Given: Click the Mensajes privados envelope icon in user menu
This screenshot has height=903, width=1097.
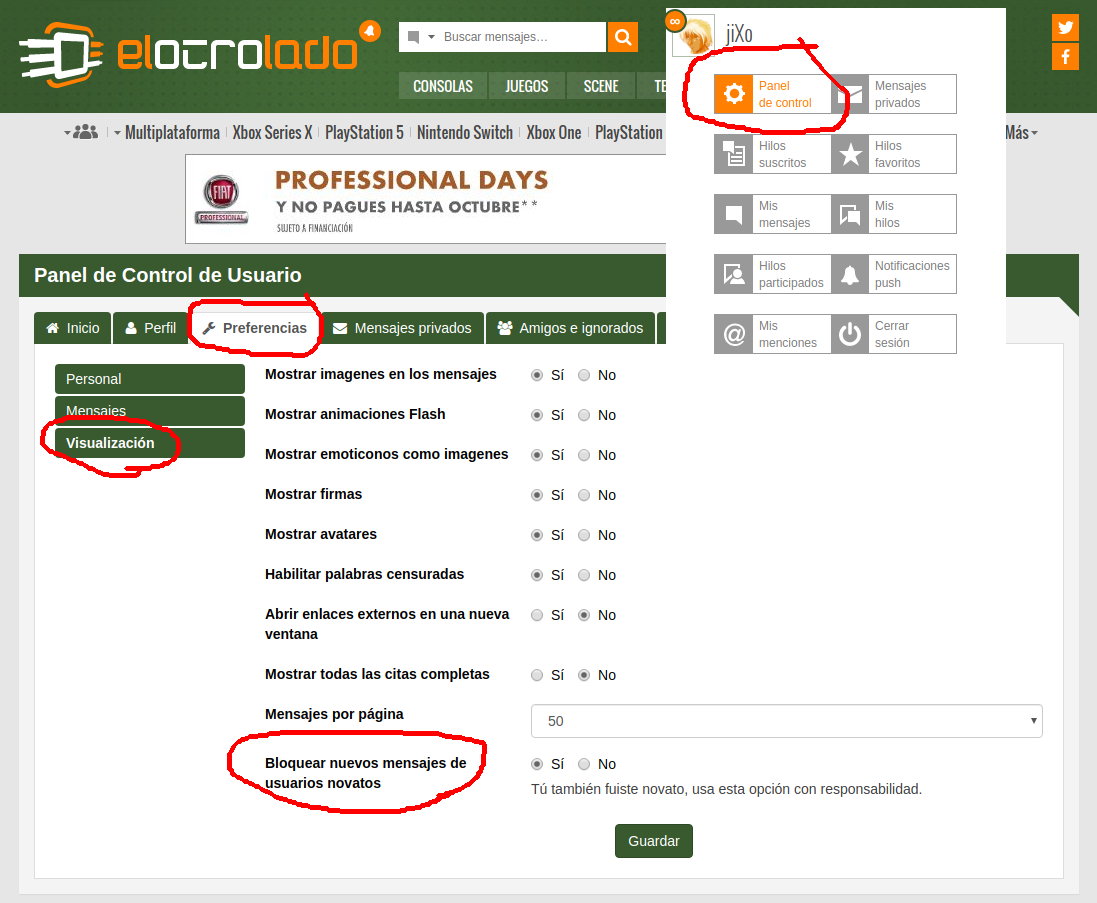Looking at the screenshot, I should 849,94.
